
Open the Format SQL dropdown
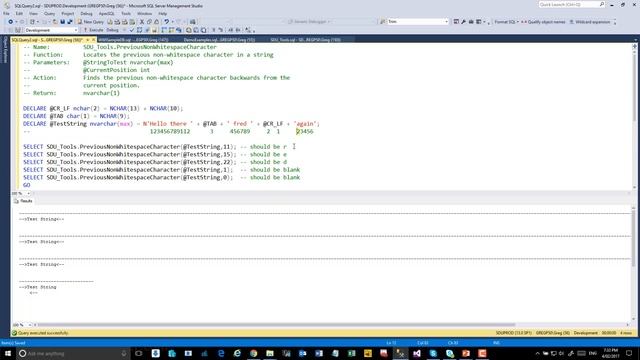tap(507, 22)
